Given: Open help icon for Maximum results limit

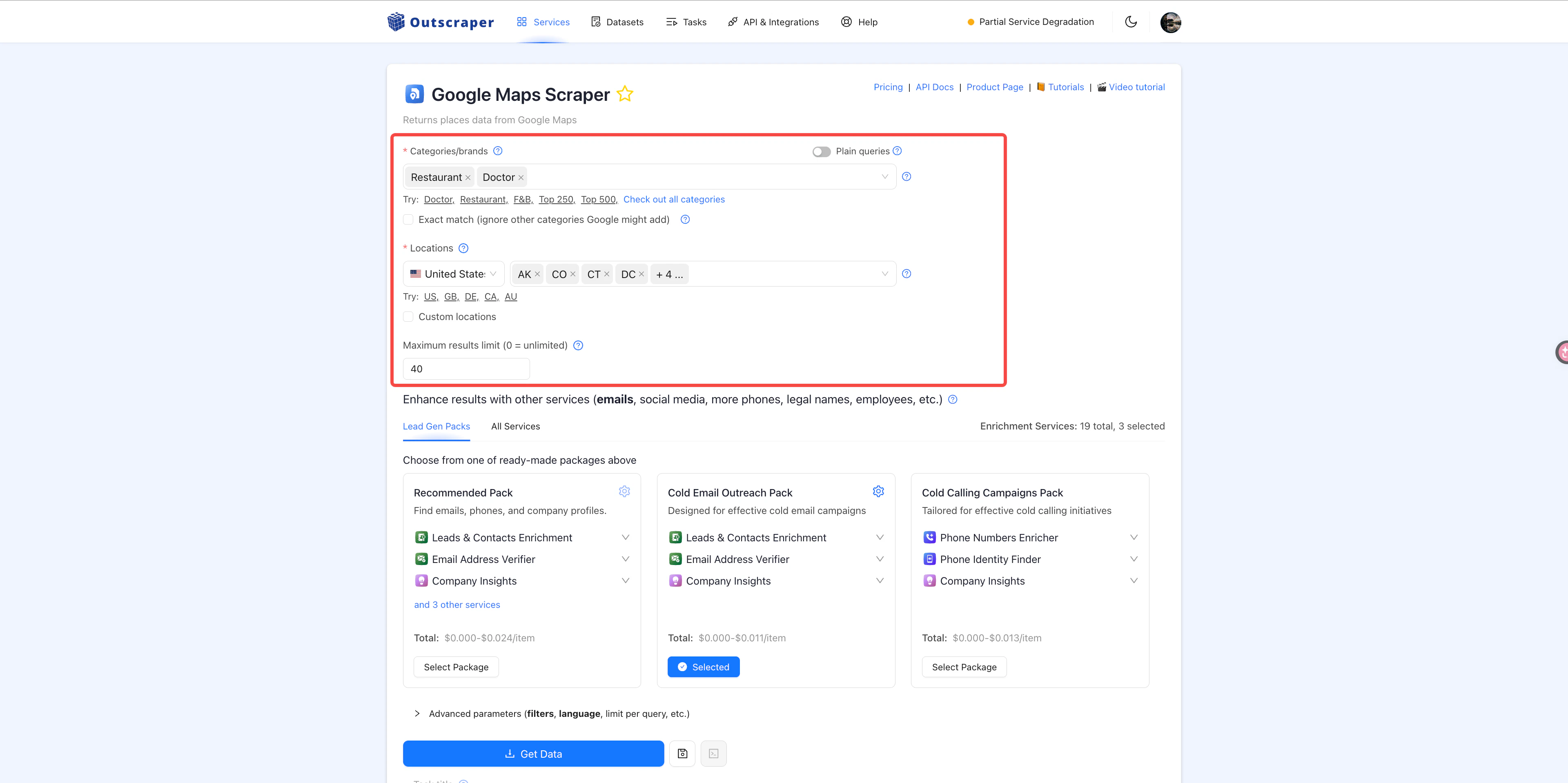Looking at the screenshot, I should (578, 345).
